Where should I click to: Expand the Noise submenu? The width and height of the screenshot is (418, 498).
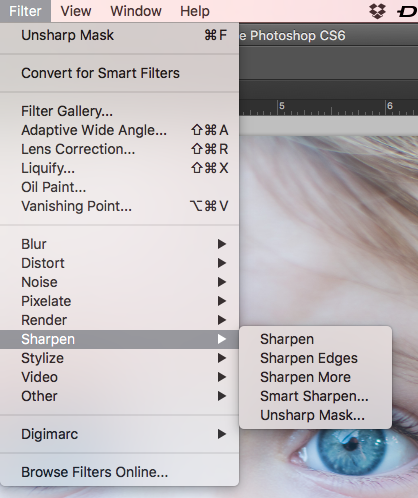point(119,282)
